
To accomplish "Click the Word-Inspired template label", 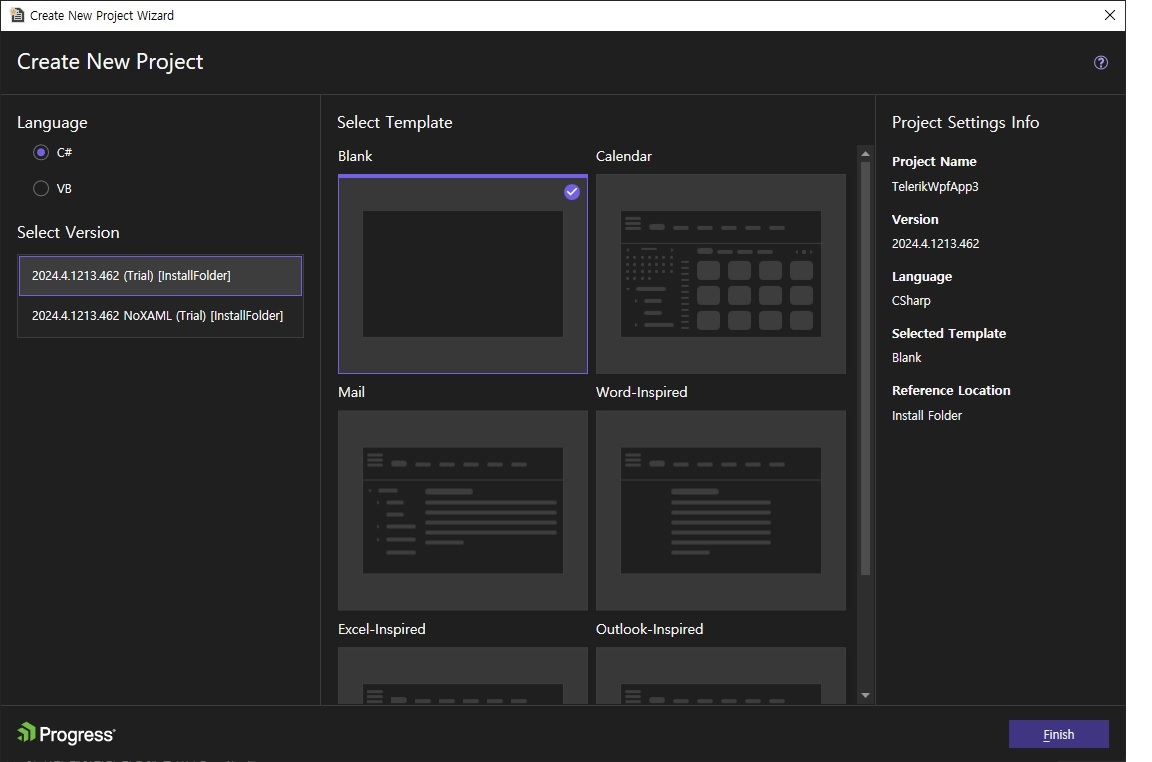I will [641, 392].
